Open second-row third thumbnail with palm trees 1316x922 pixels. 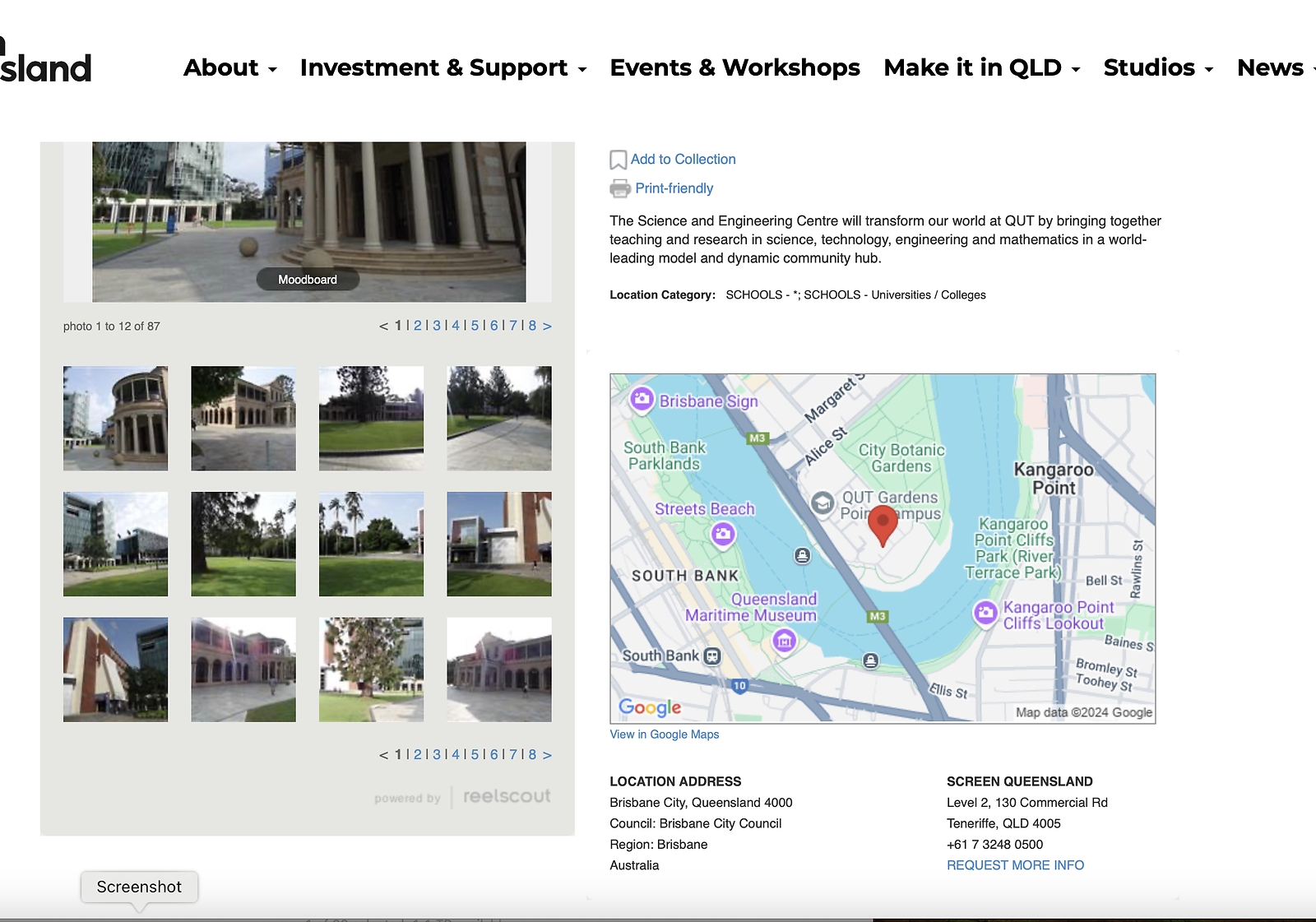(x=371, y=544)
